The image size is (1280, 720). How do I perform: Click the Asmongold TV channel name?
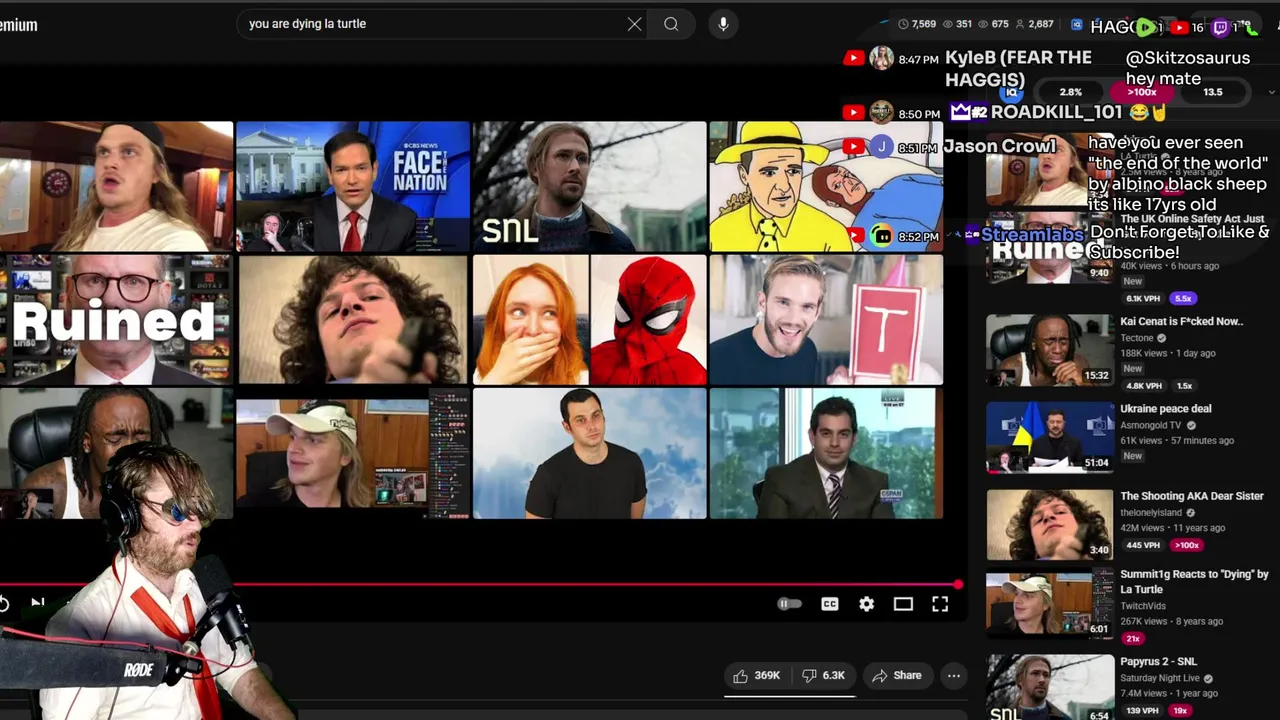tap(1153, 425)
